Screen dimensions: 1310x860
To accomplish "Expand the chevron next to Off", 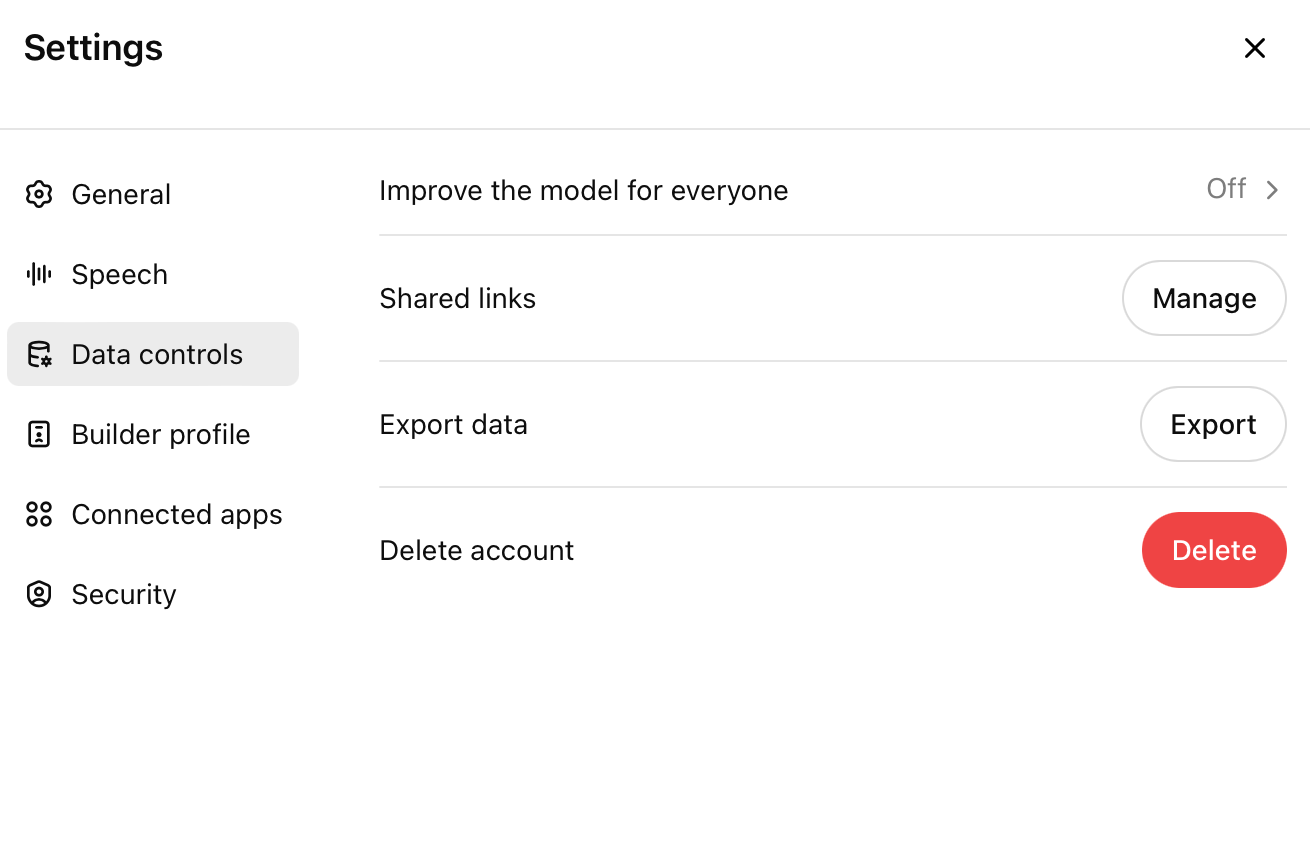I will (x=1272, y=190).
